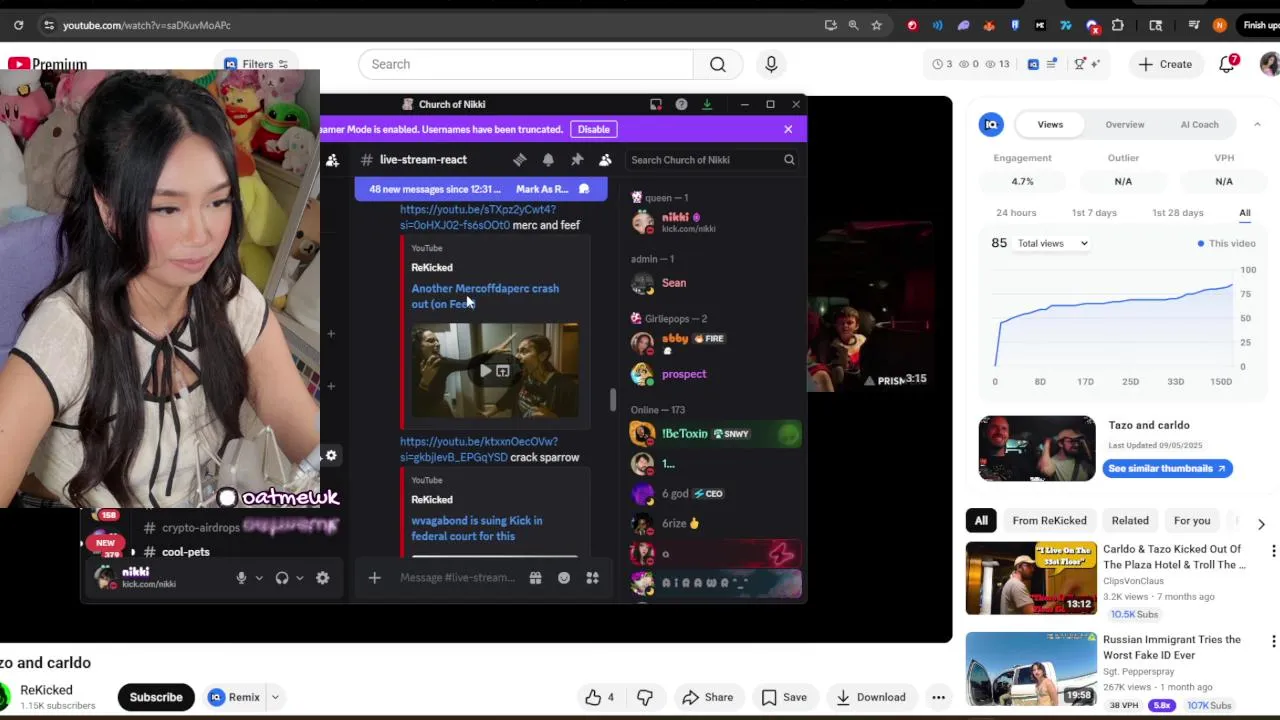Open options menu for Russian Immigrant video
The width and height of the screenshot is (1280, 720).
[x=1273, y=641]
